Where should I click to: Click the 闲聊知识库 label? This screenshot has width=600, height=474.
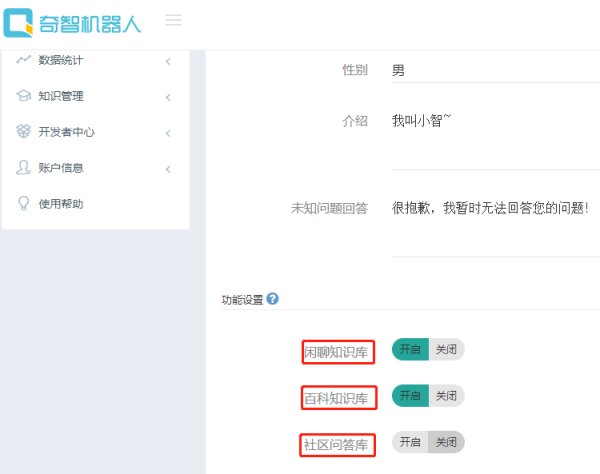pos(339,352)
